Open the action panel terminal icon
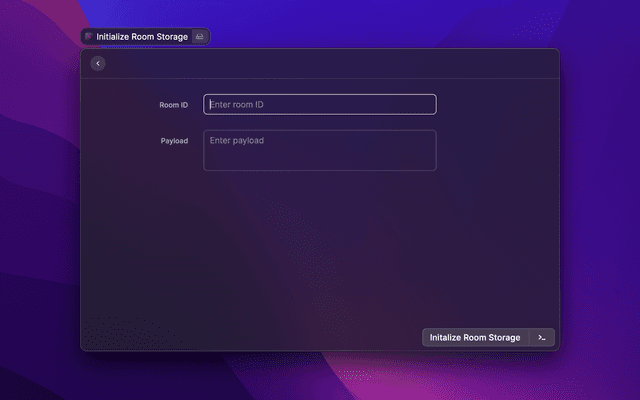This screenshot has height=400, width=640. coord(541,338)
